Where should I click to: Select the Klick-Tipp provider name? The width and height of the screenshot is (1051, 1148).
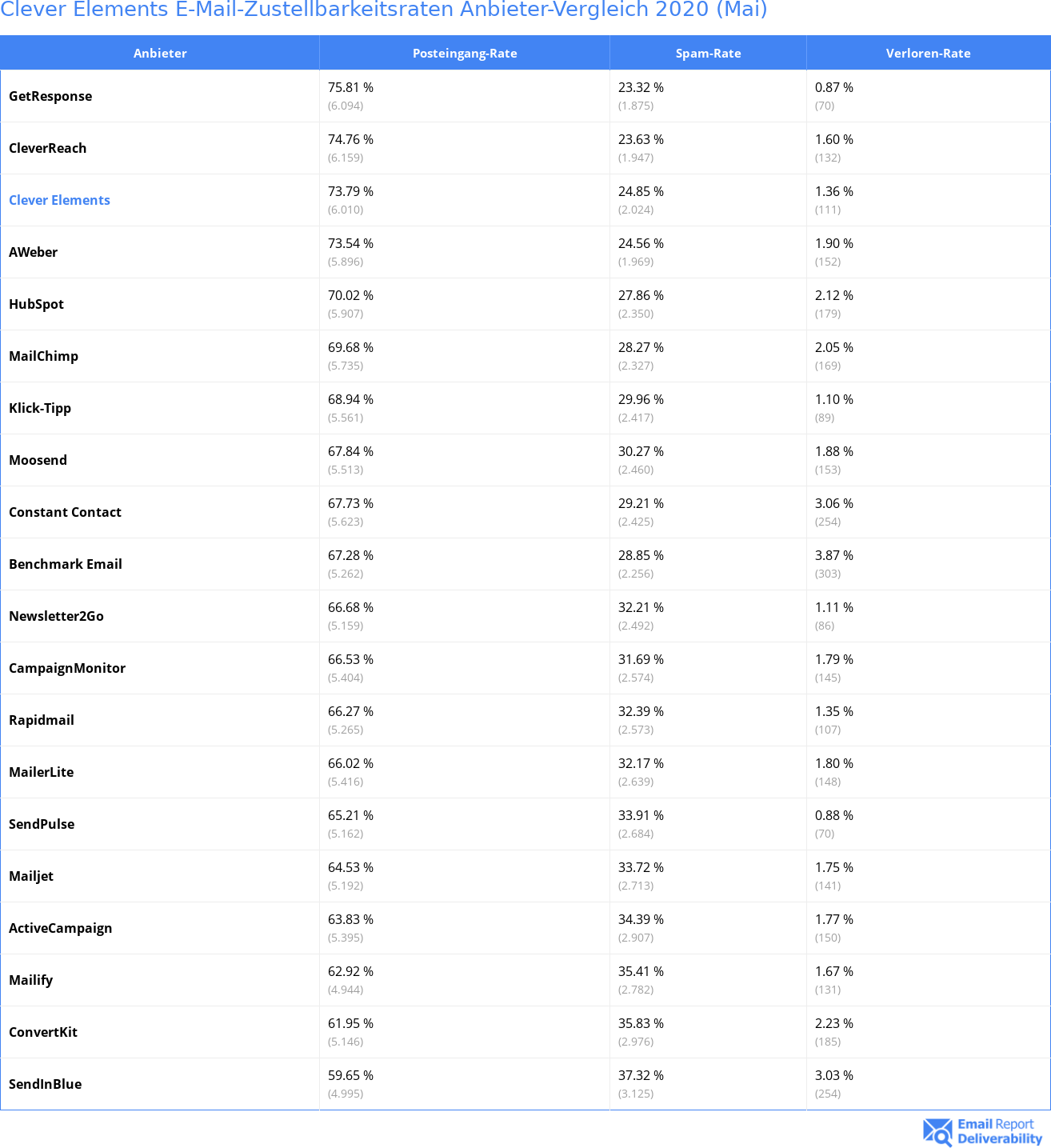(40, 408)
